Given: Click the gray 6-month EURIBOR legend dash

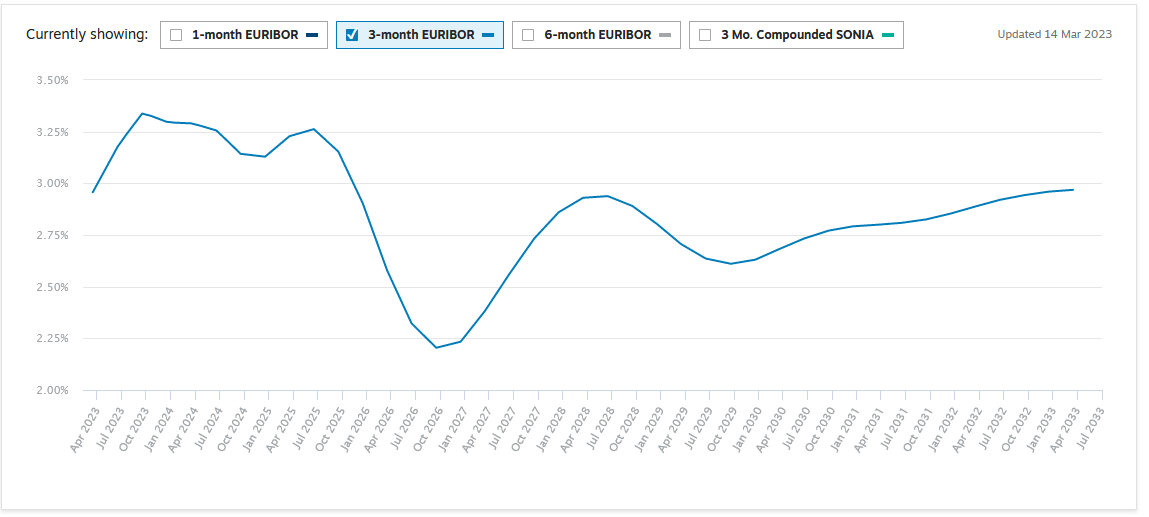Looking at the screenshot, I should tap(665, 35).
